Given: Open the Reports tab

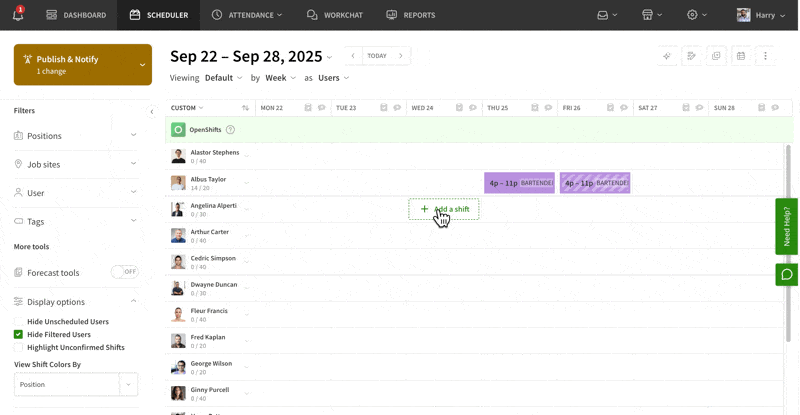Looking at the screenshot, I should pos(410,15).
